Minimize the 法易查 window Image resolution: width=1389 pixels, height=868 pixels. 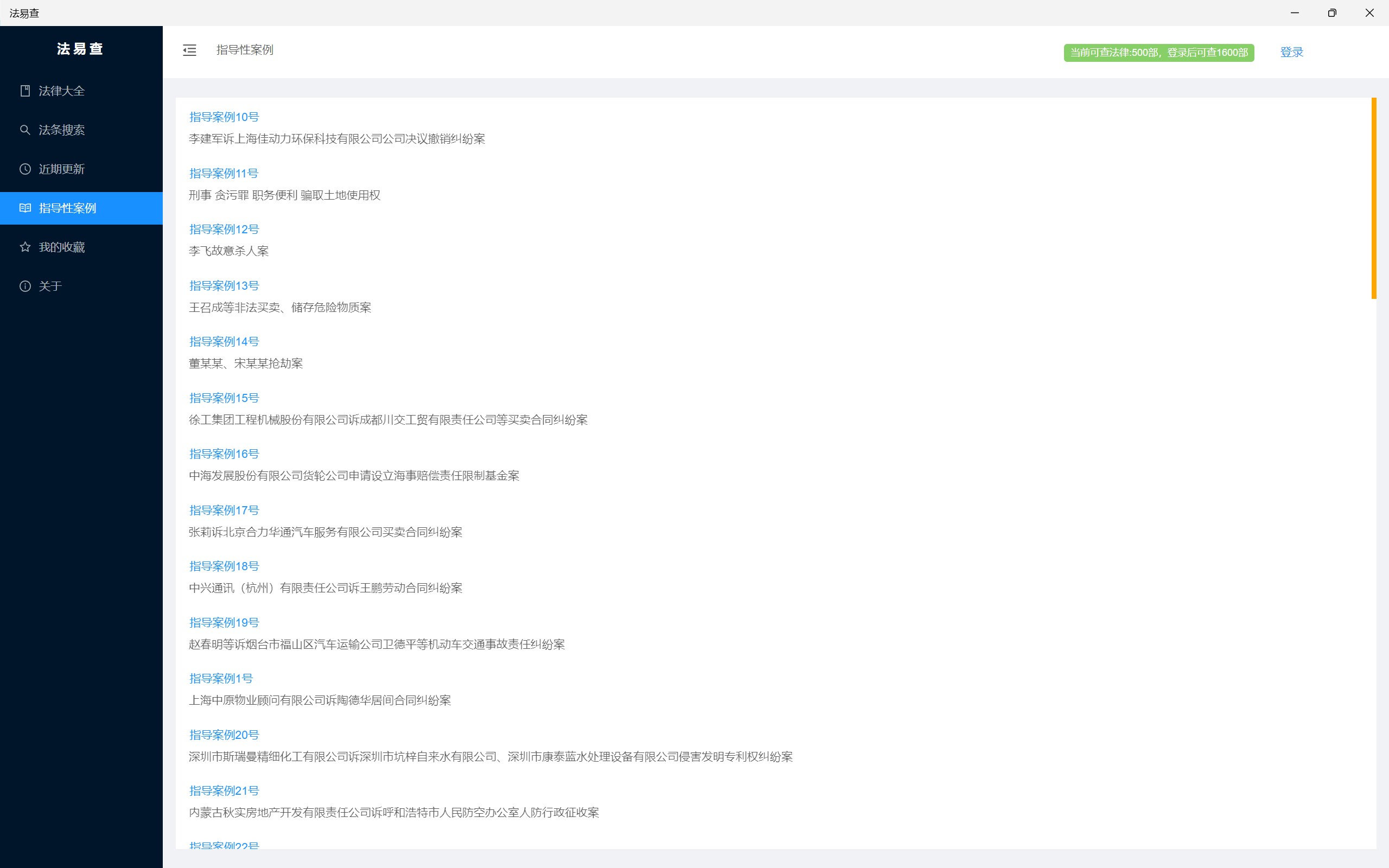[1294, 12]
